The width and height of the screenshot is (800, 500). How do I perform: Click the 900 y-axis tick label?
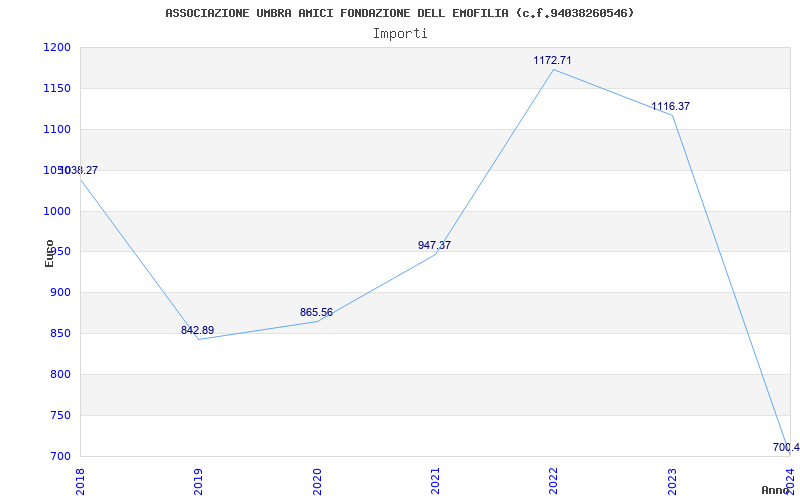(60, 293)
